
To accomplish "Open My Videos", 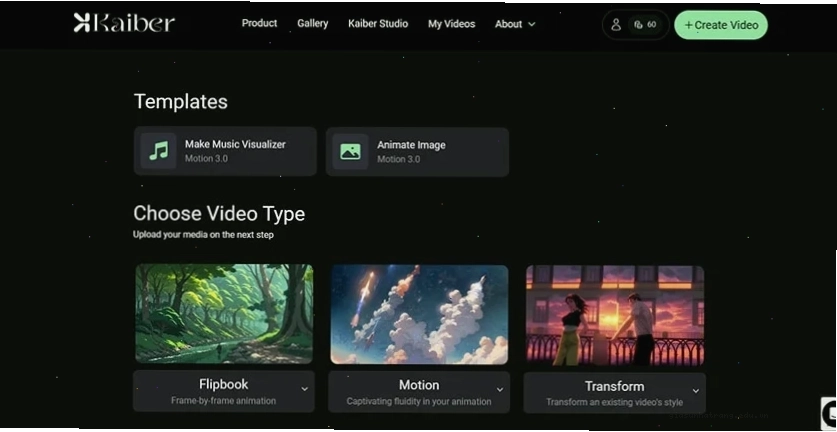I will click(451, 24).
